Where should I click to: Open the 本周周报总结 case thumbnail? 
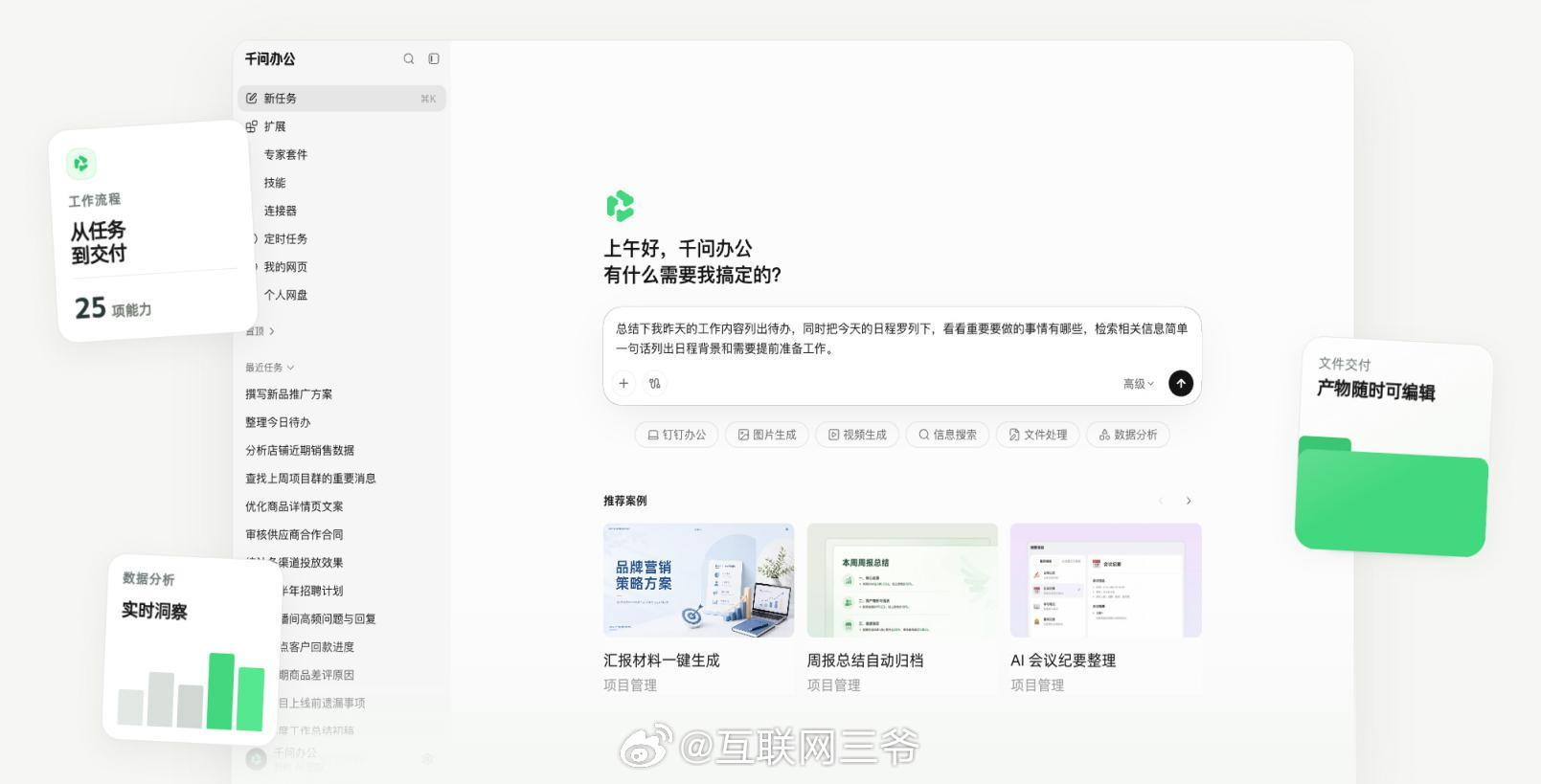coord(902,580)
